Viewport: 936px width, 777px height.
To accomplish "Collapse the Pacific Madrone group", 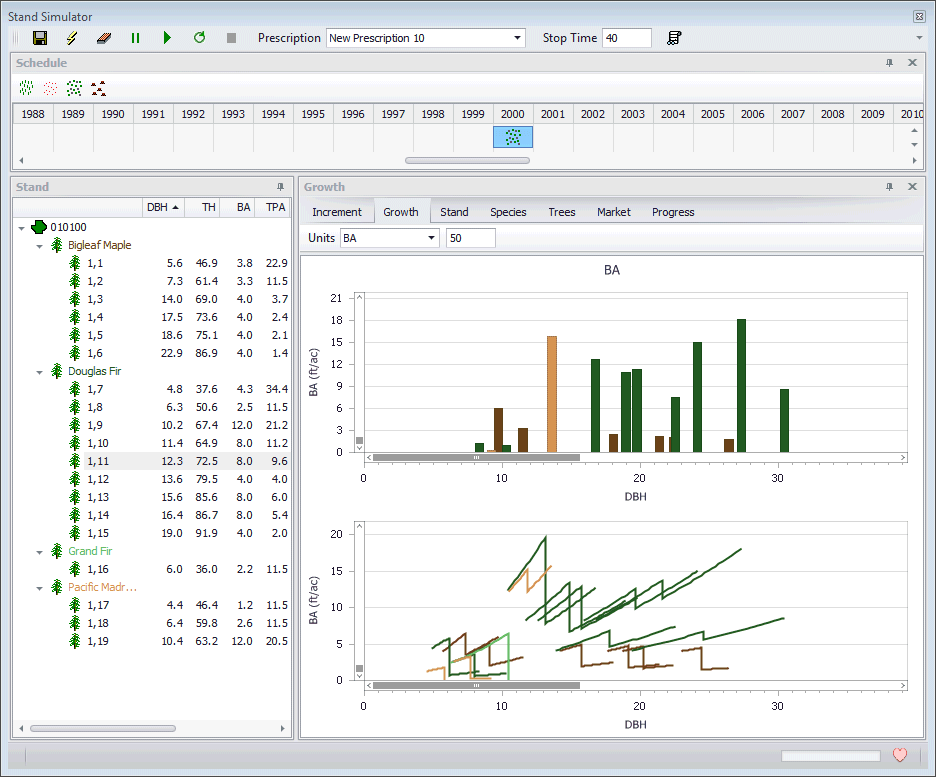I will coord(39,588).
